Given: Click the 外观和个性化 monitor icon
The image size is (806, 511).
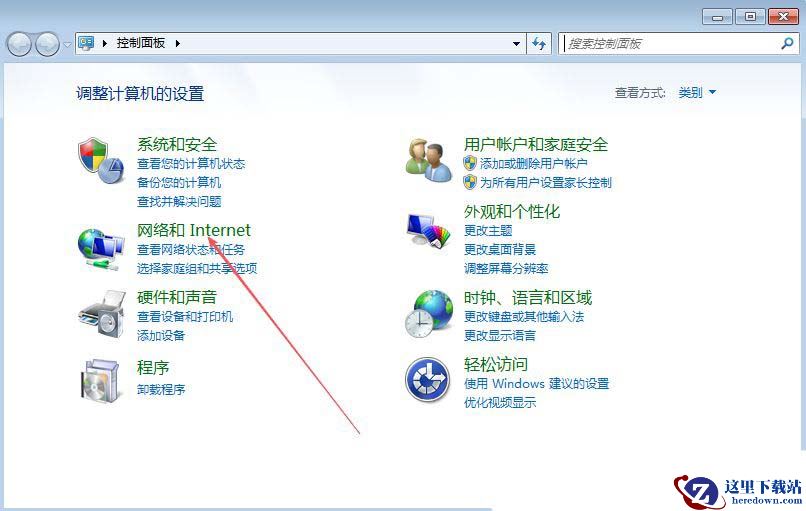Looking at the screenshot, I should point(428,231).
